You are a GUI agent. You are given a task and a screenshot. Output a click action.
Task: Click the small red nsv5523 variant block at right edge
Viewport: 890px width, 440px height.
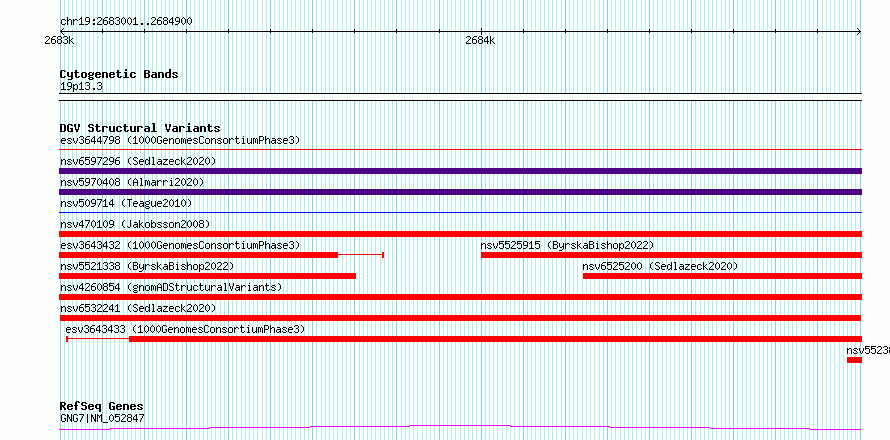(x=854, y=360)
